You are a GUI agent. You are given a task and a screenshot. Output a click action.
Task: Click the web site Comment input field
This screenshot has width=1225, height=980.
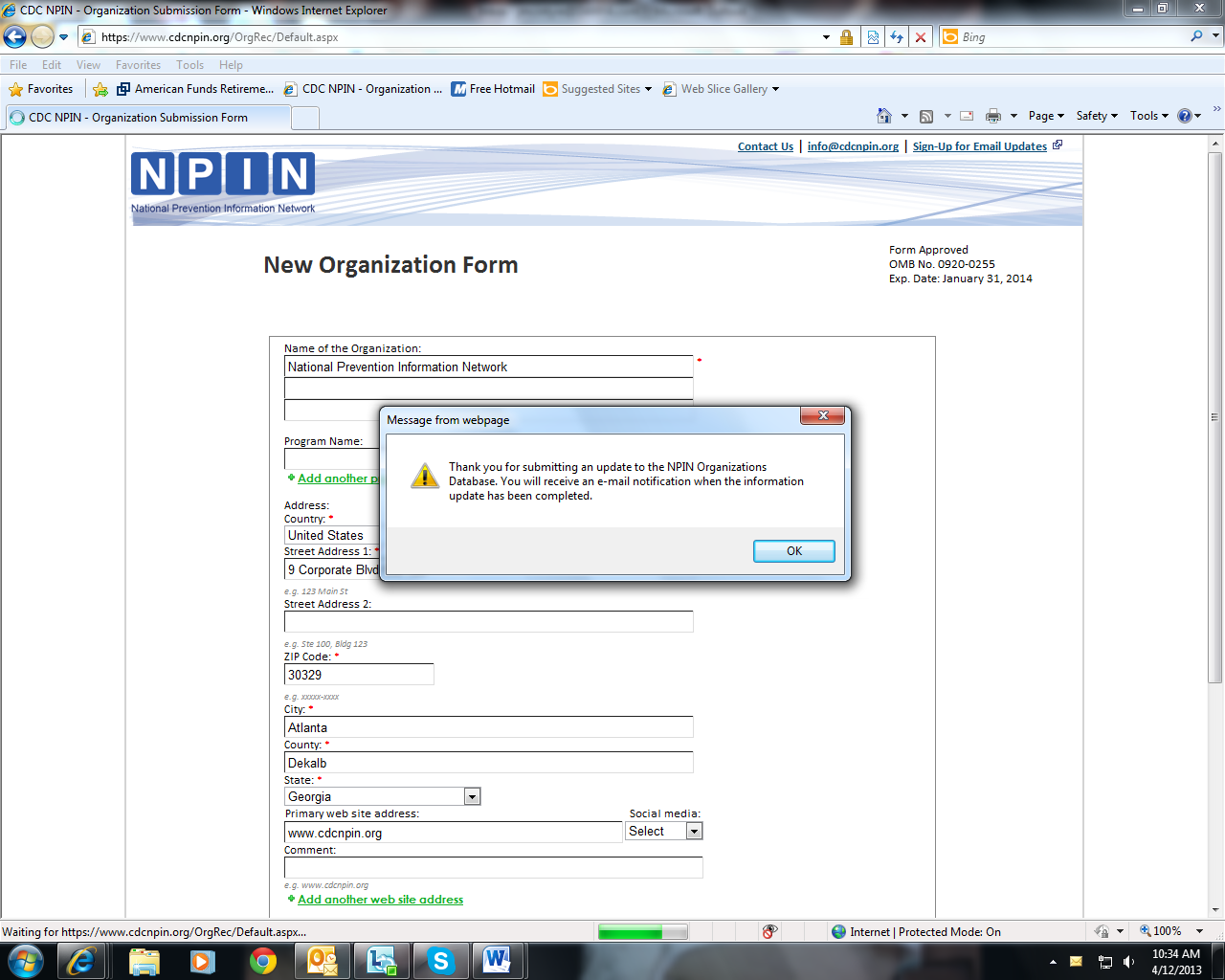click(494, 867)
